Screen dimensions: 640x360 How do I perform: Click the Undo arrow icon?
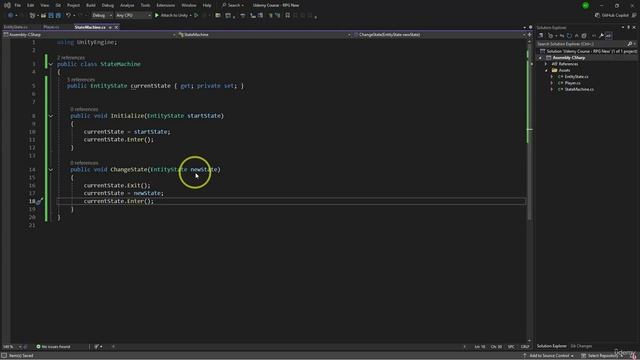point(69,15)
